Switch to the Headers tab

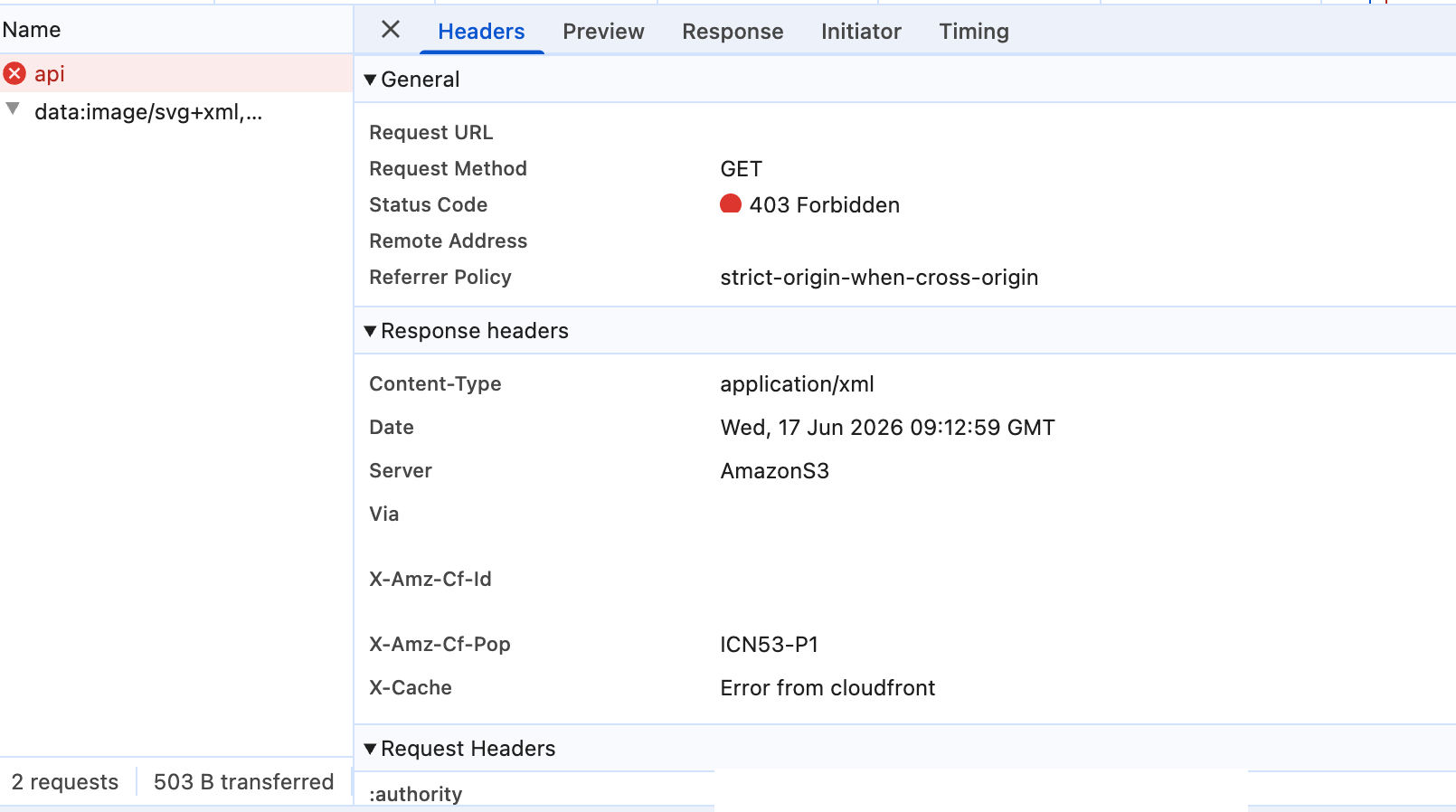pyautogui.click(x=481, y=32)
